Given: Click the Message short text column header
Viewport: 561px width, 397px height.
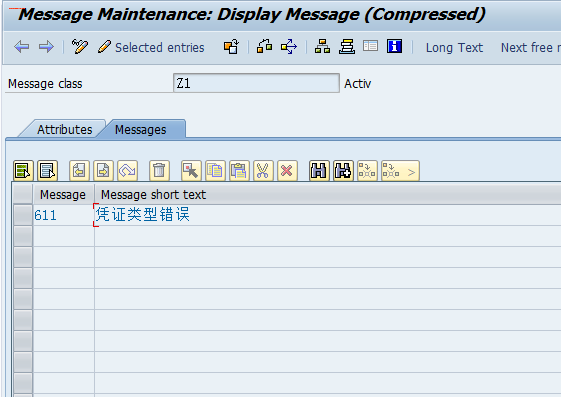Looking at the screenshot, I should coord(153,195).
